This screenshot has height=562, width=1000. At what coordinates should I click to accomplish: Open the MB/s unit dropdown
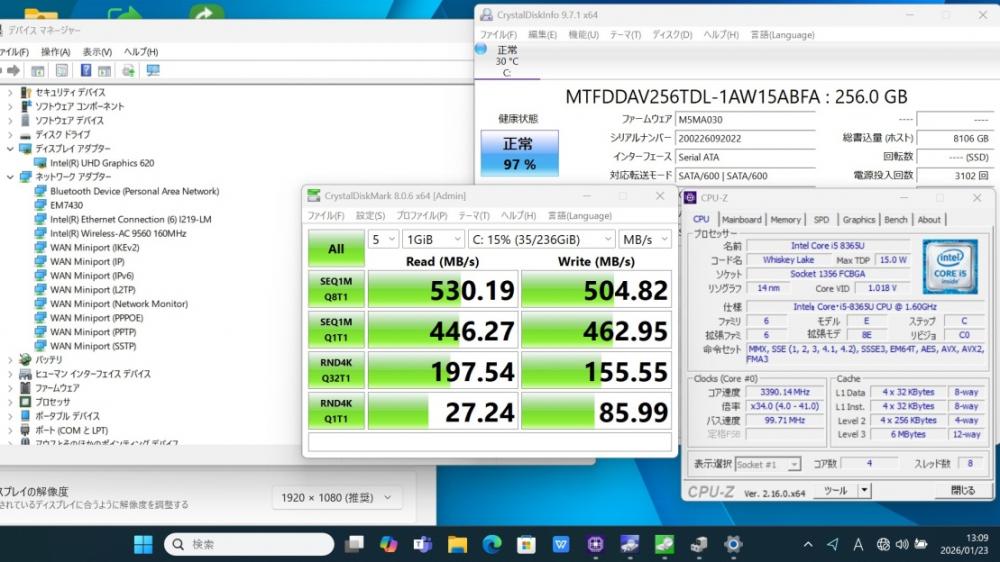click(645, 239)
